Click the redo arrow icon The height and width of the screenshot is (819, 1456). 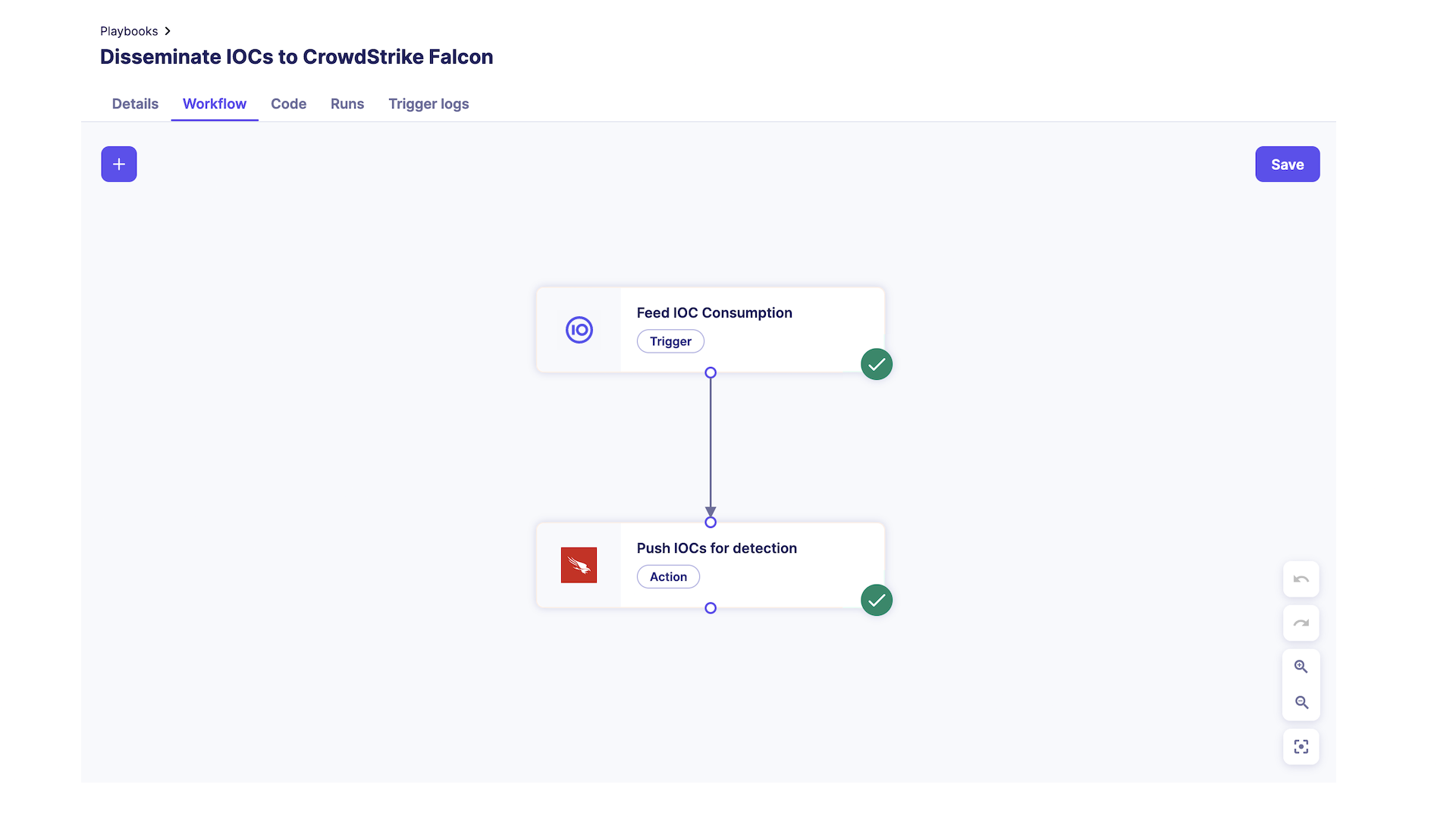point(1301,623)
